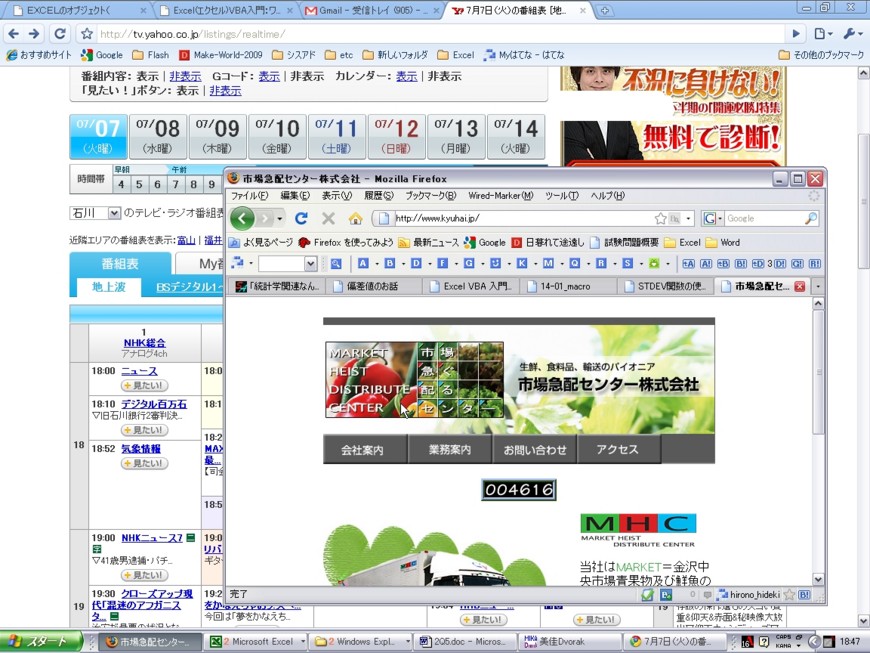The image size is (870, 653).
Task: Select 07/12 日曜 date tab
Action: click(x=396, y=136)
